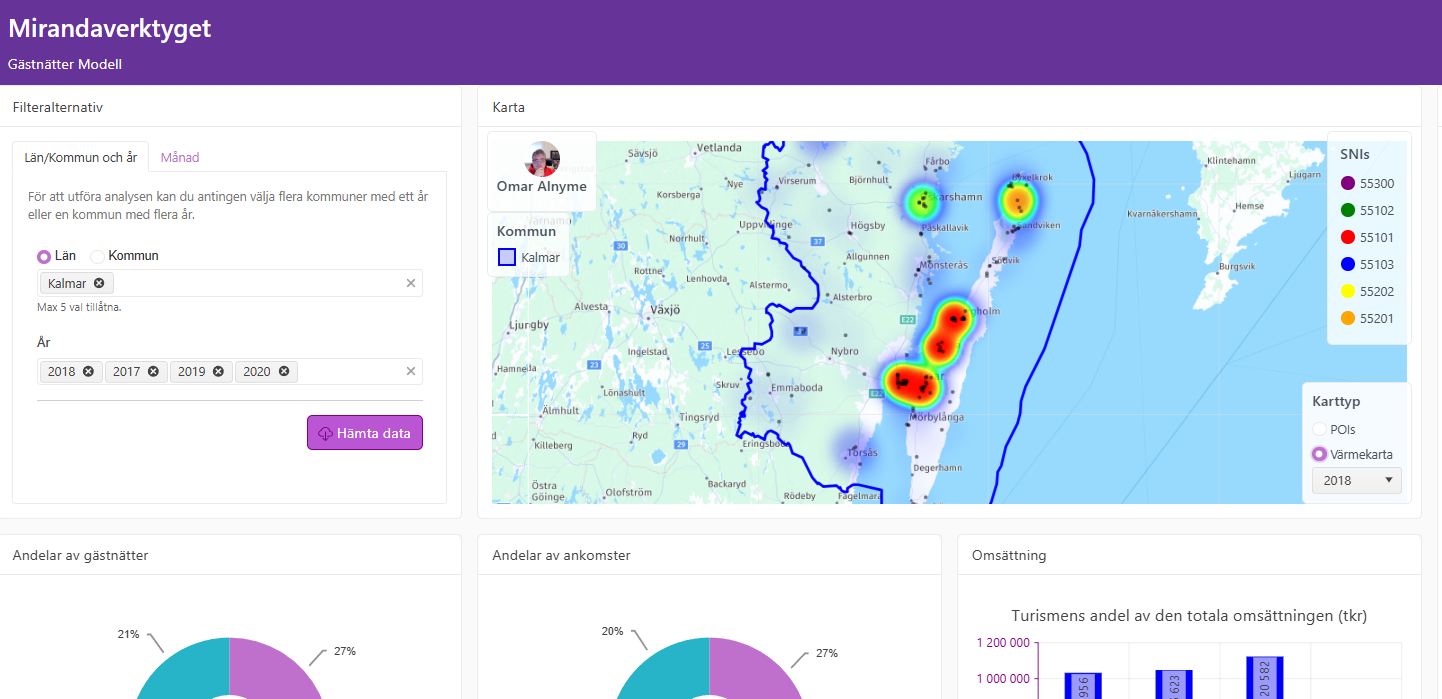Choose POIs map type
The image size is (1442, 699).
tap(1320, 429)
